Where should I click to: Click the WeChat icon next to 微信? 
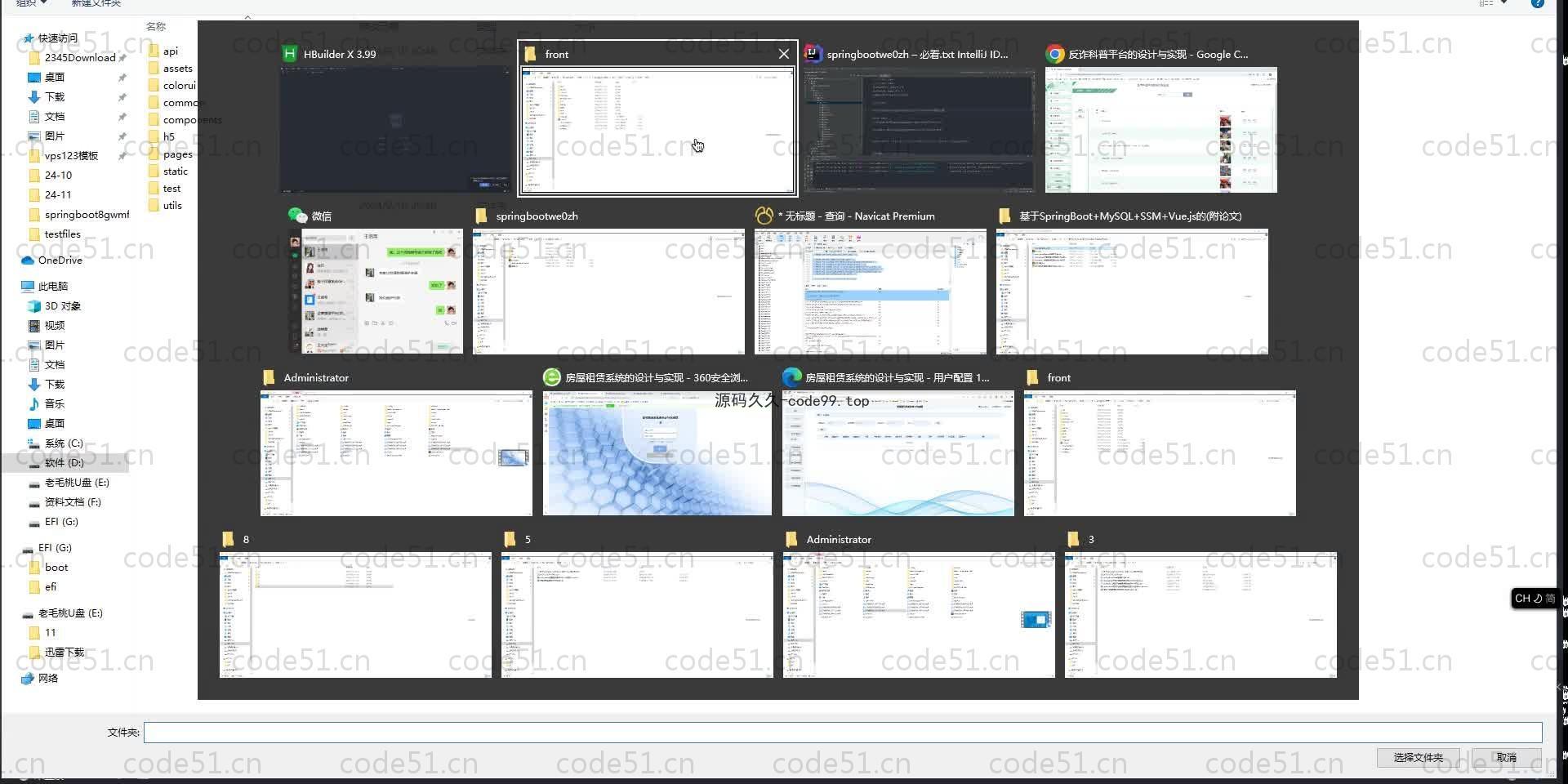297,216
